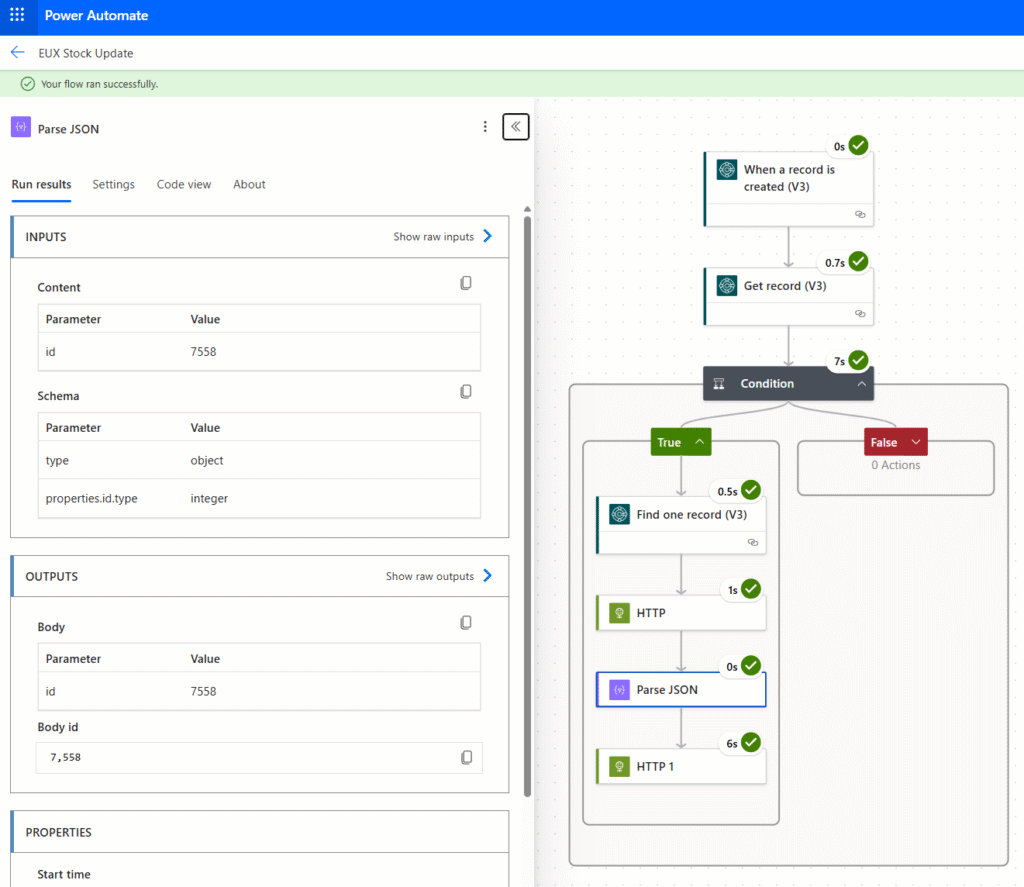Select the HTTP action node
The height and width of the screenshot is (887, 1024).
click(681, 613)
